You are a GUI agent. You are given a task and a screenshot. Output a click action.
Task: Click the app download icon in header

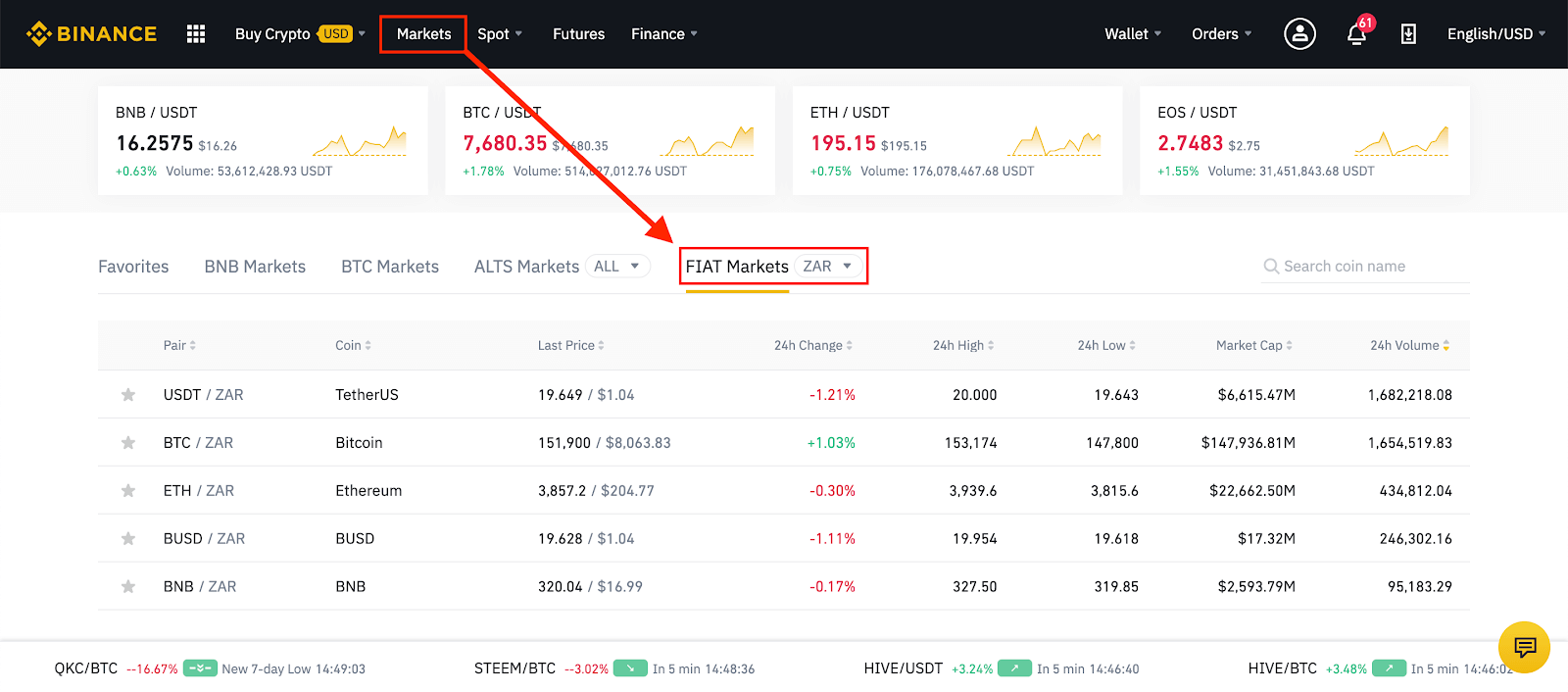[x=1408, y=34]
